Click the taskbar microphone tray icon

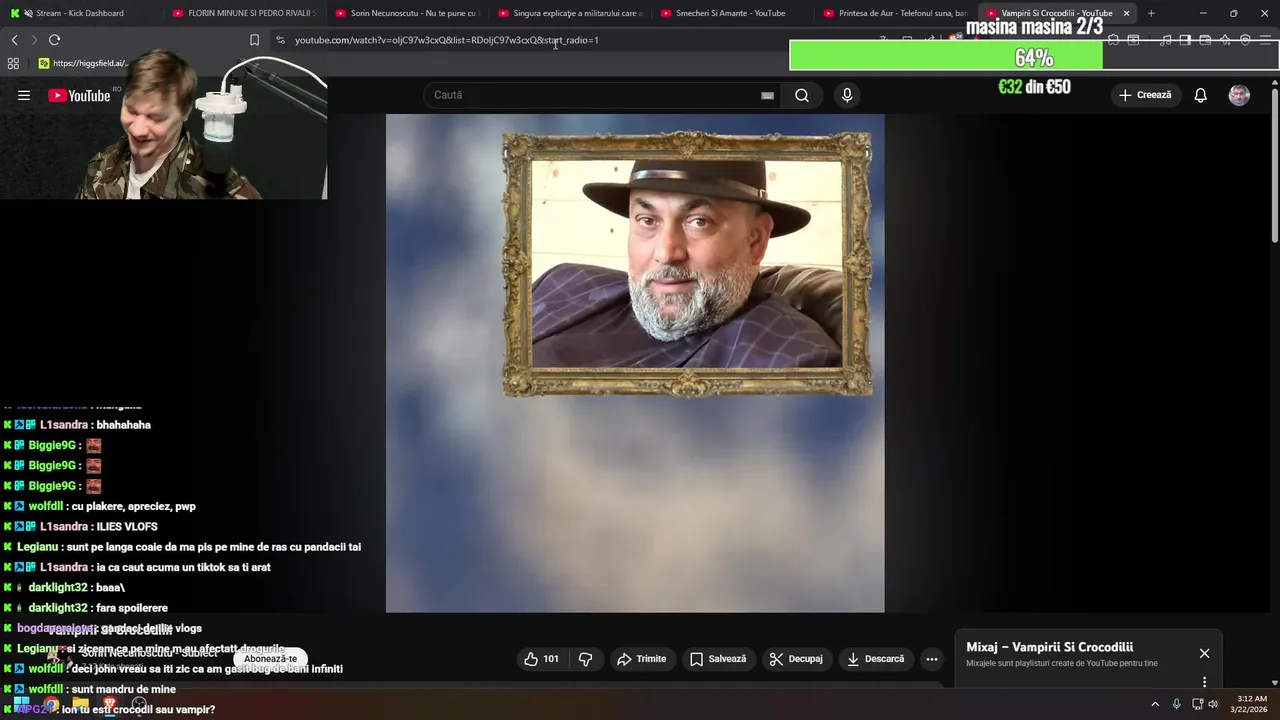pos(1176,704)
